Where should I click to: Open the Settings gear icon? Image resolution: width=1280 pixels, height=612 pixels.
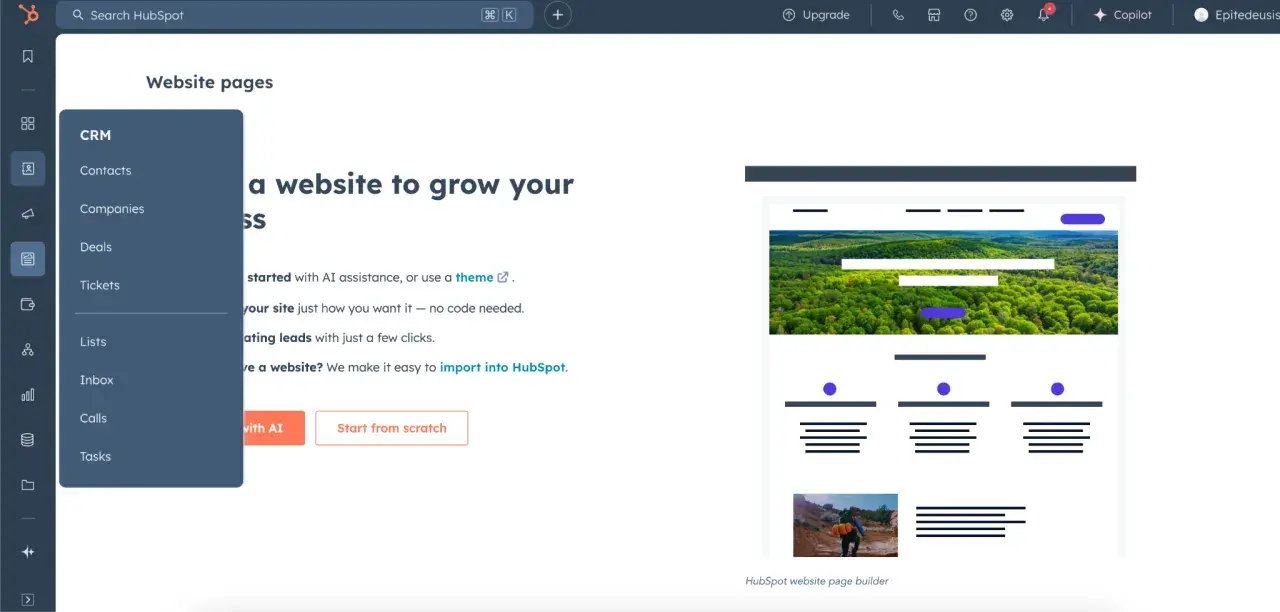[1007, 15]
